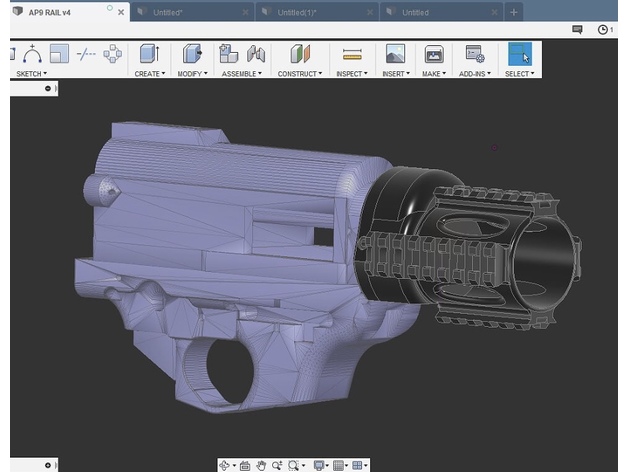The height and width of the screenshot is (472, 628).
Task: Open Display Settings in navigation bar
Action: click(320, 465)
